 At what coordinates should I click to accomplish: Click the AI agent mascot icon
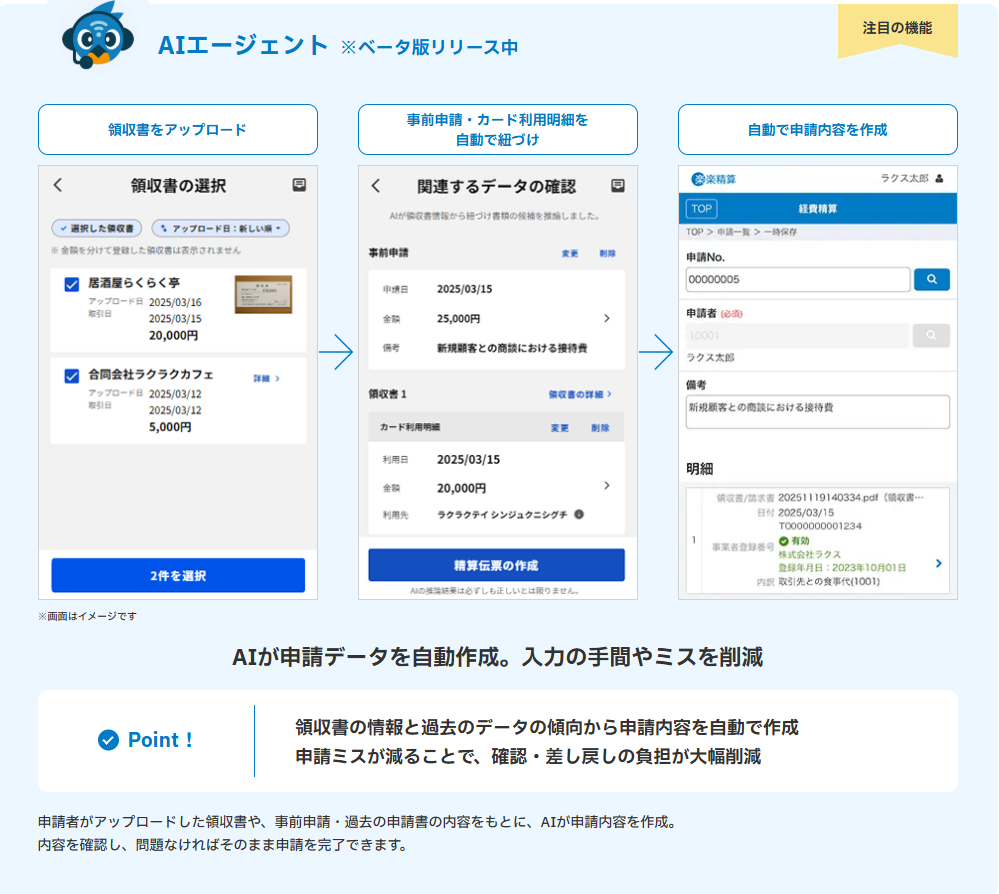pyautogui.click(x=96, y=37)
